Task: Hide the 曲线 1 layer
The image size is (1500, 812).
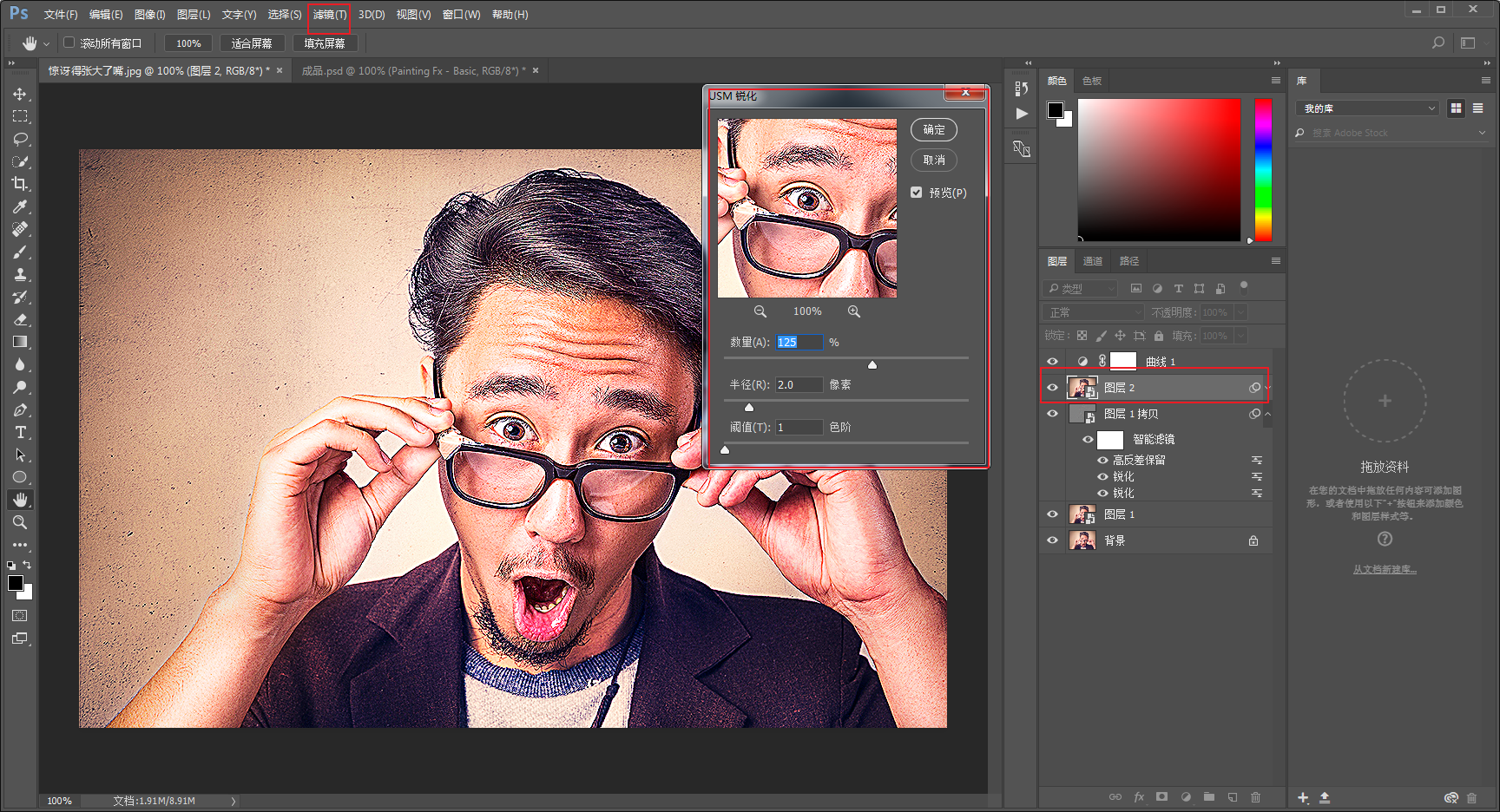Action: pyautogui.click(x=1052, y=362)
